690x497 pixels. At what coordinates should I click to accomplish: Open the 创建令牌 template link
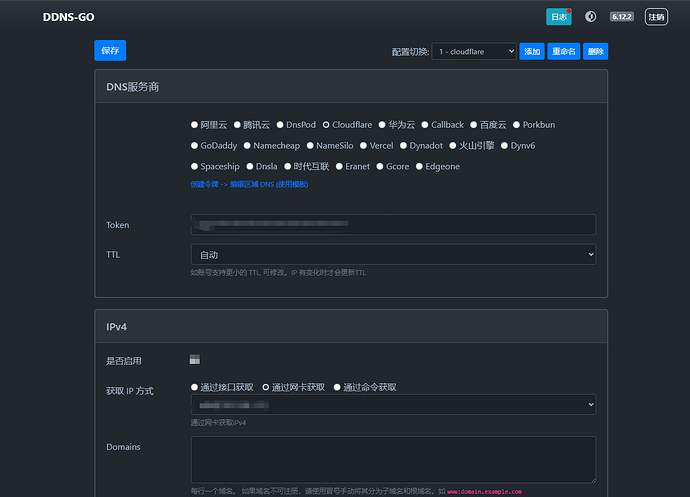249,185
